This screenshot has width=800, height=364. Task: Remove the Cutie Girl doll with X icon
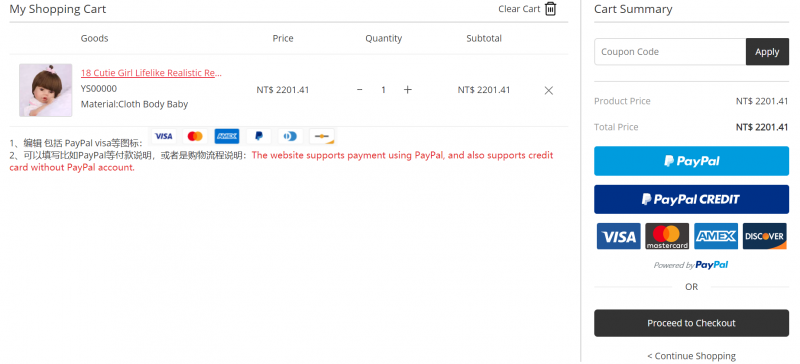point(548,90)
